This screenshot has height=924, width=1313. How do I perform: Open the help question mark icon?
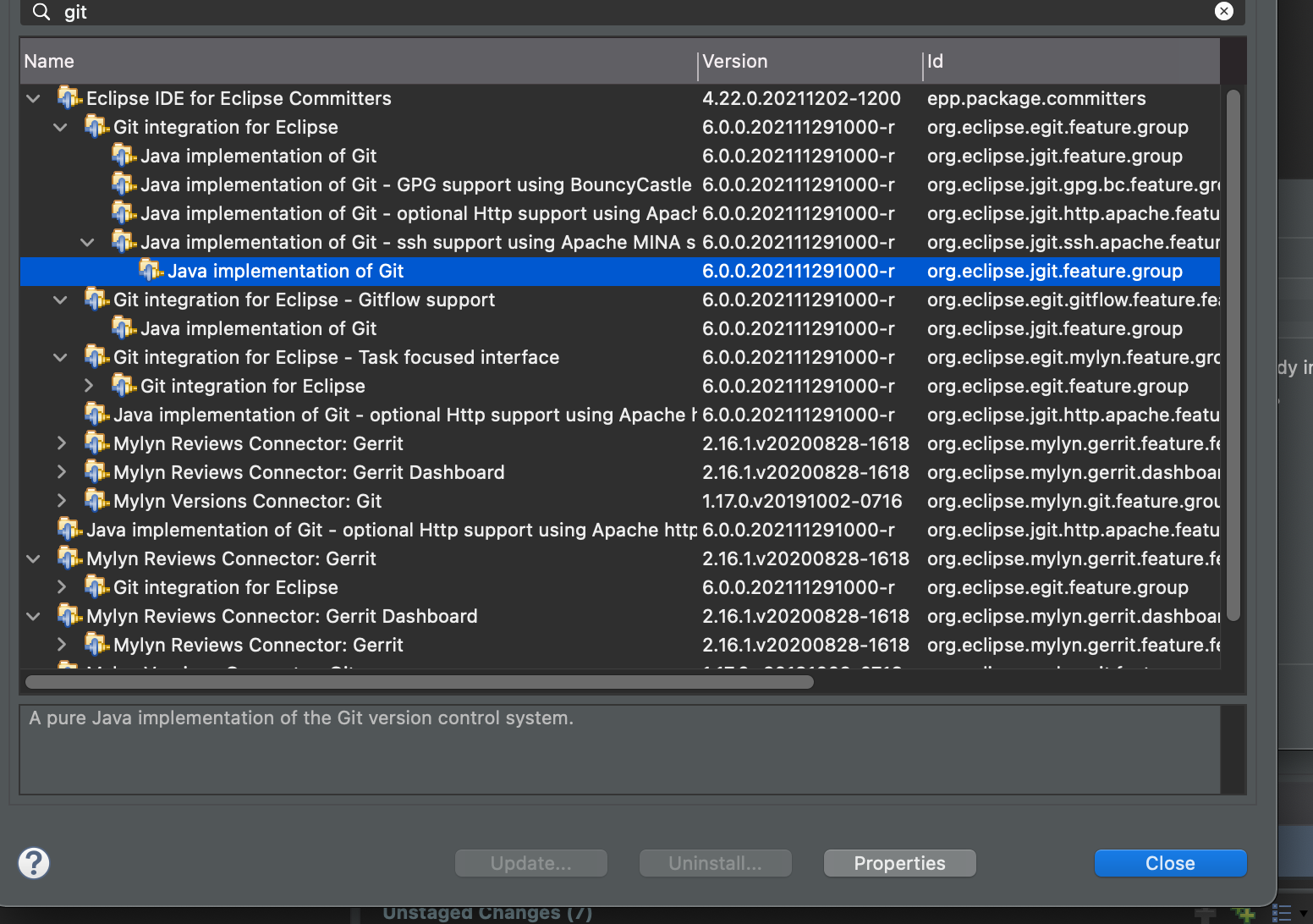[34, 863]
